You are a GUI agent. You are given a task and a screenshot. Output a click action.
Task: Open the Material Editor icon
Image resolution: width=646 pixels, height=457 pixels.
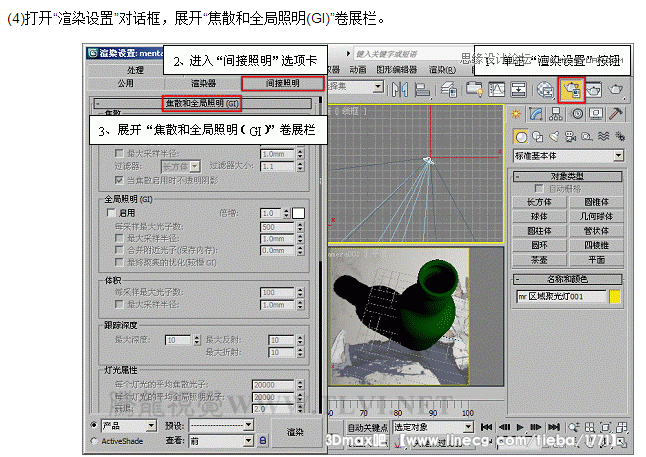545,89
